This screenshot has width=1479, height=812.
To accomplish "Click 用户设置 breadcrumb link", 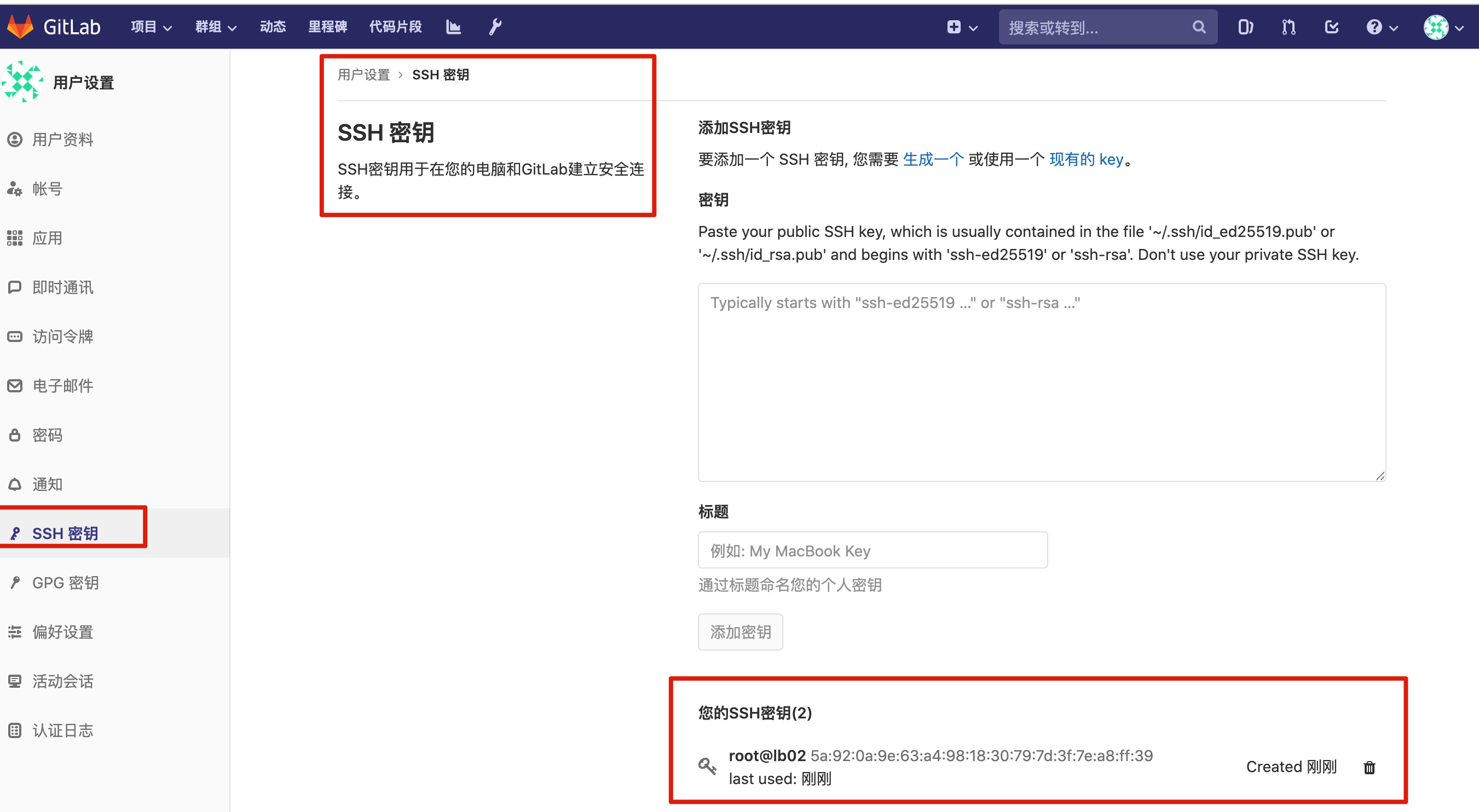I will coord(363,74).
